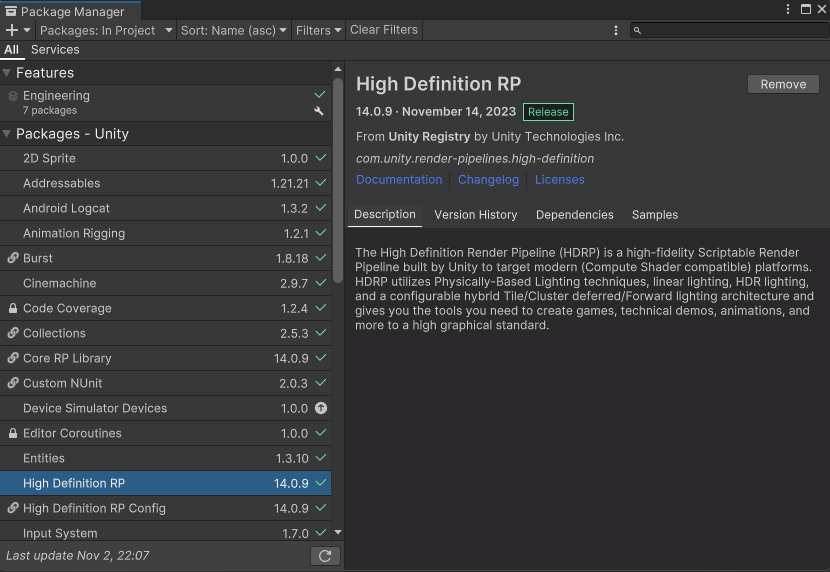Collapse the Features section

pos(6,72)
